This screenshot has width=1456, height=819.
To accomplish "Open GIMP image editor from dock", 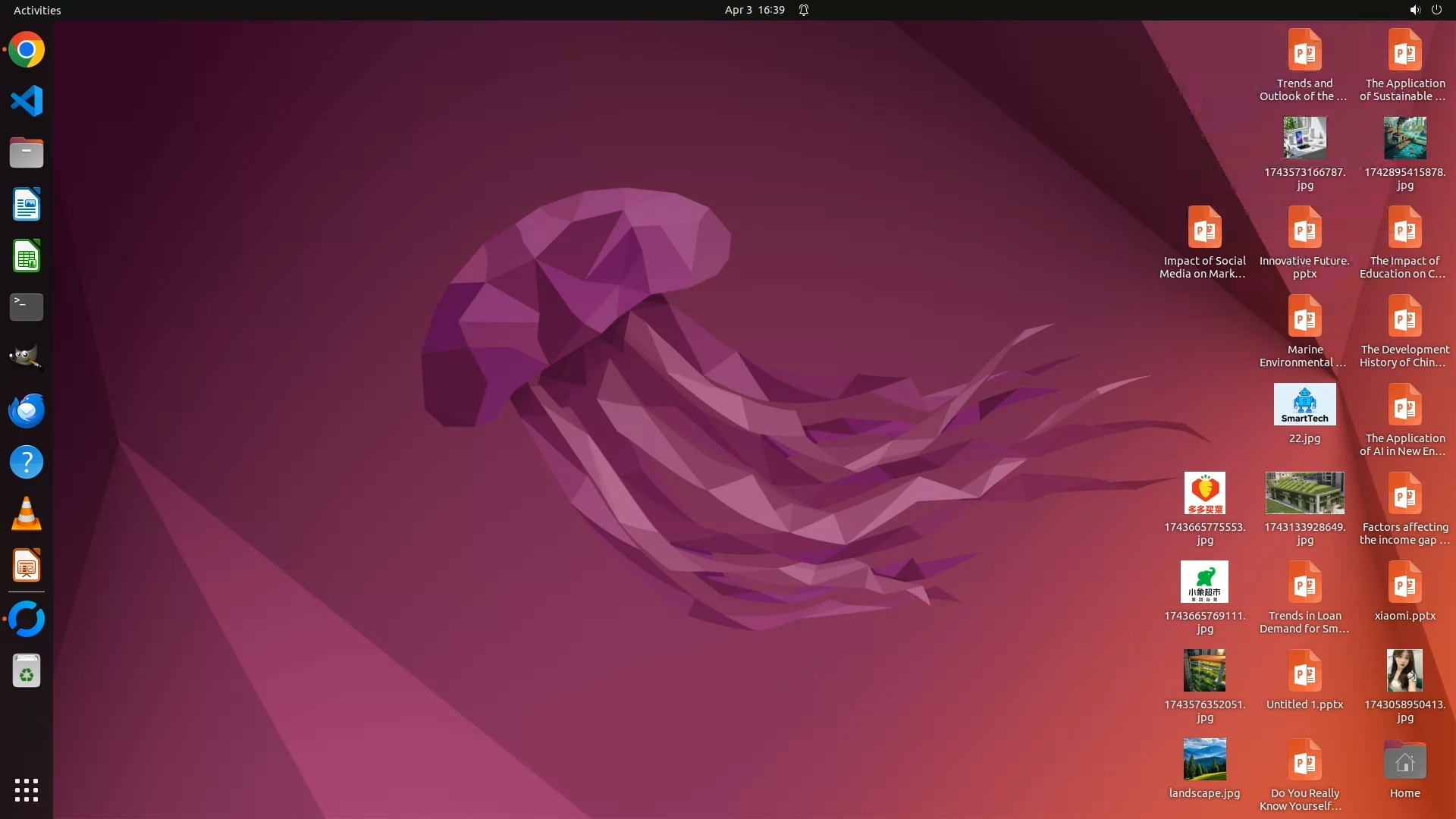I will tap(27, 358).
